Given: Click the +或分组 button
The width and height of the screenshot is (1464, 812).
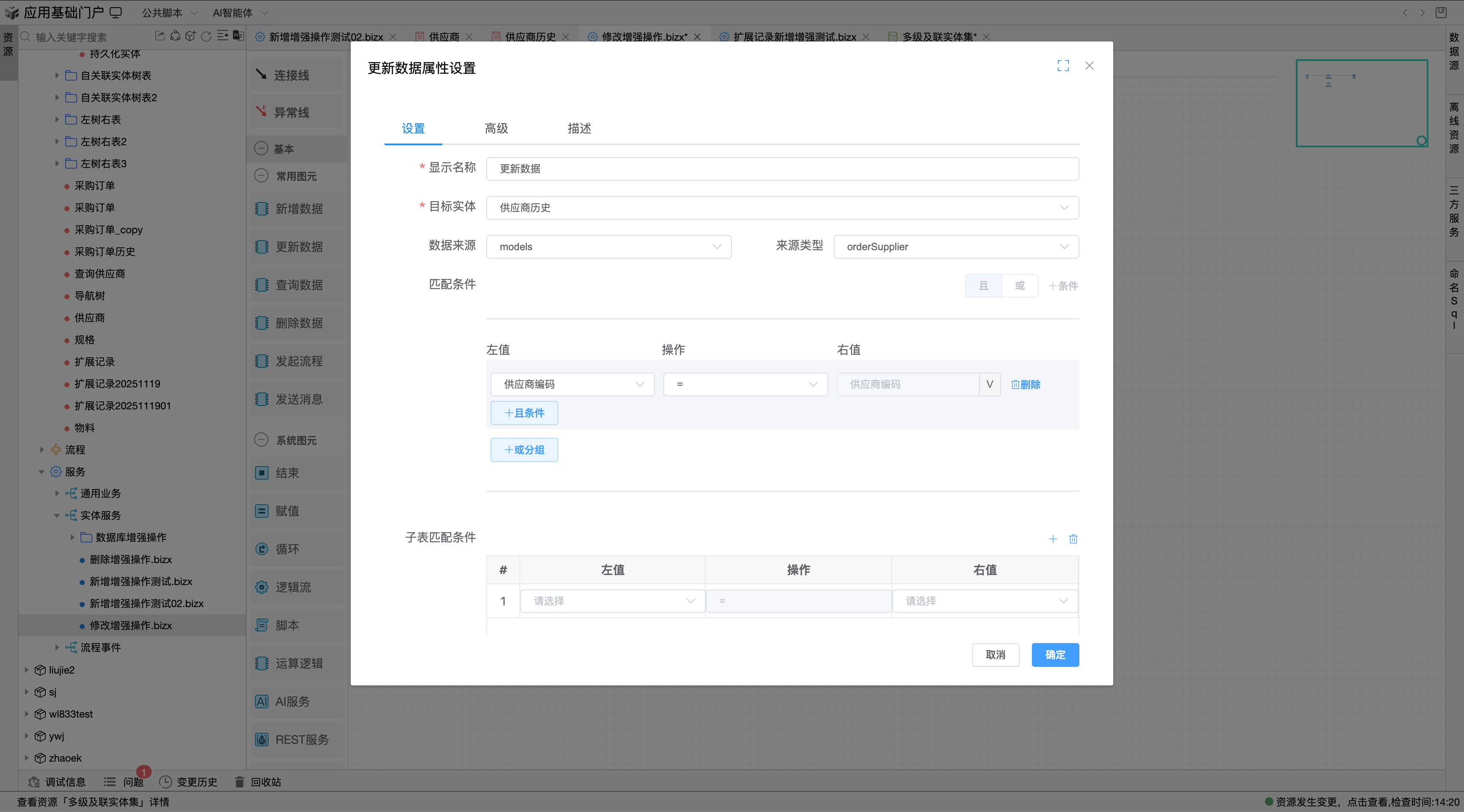Looking at the screenshot, I should tap(524, 450).
